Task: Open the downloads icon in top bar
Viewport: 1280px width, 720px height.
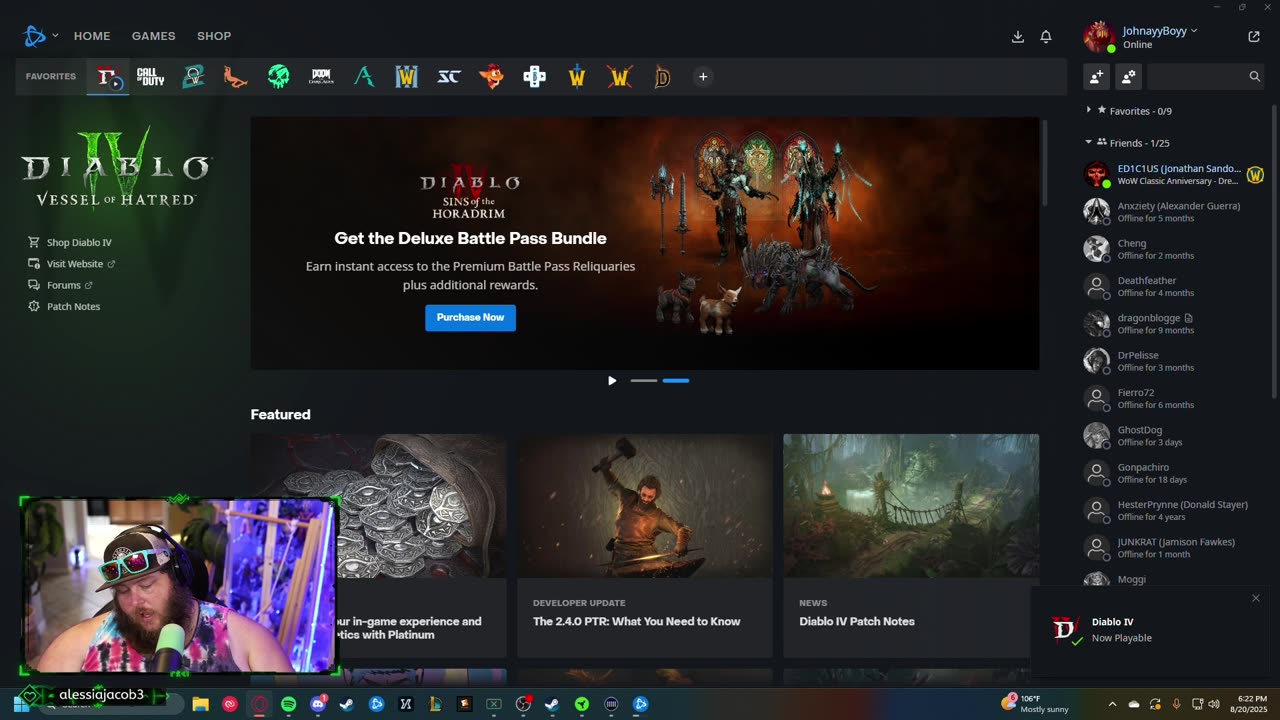Action: 1018,37
